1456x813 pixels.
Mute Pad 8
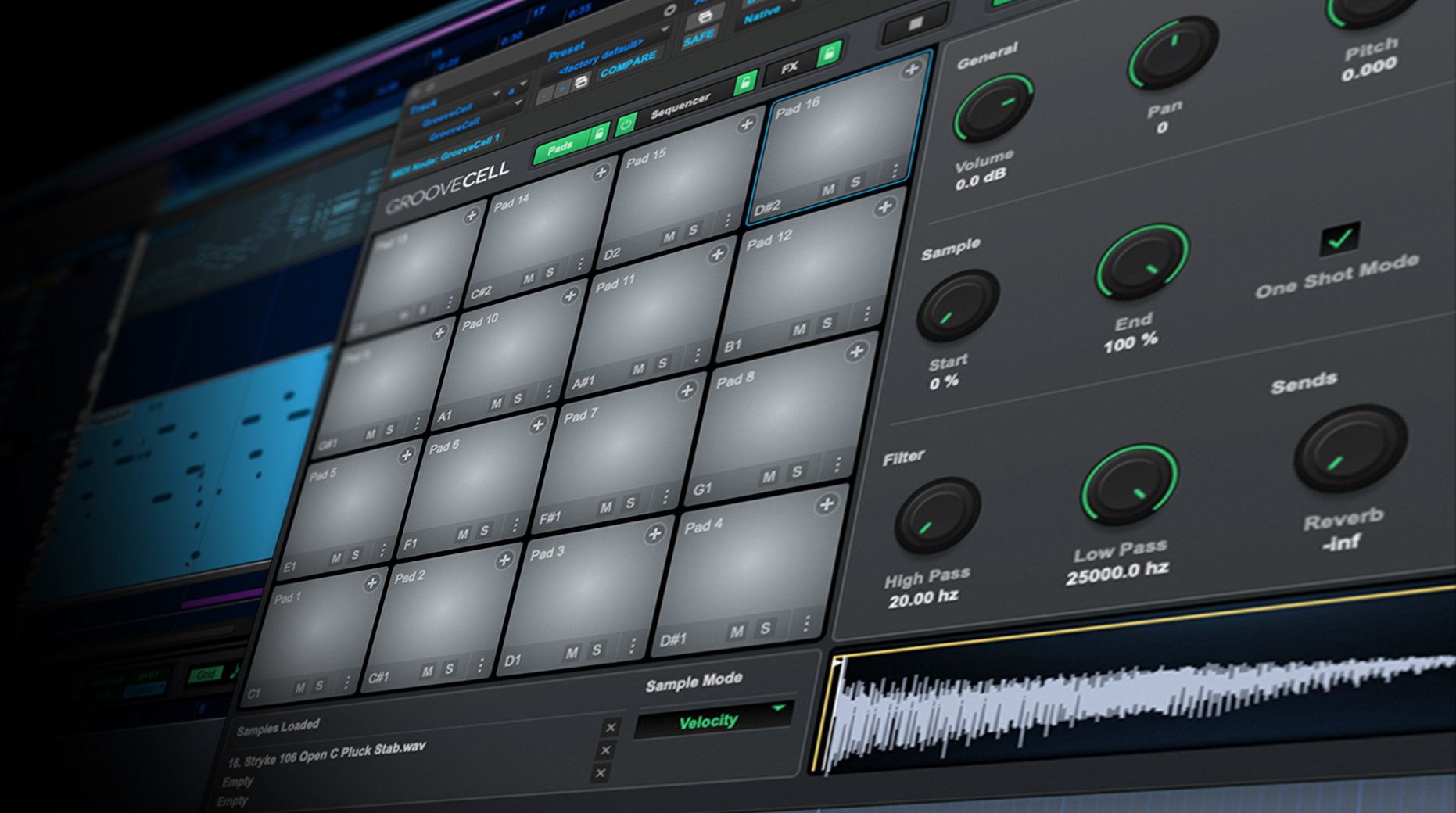tap(769, 476)
